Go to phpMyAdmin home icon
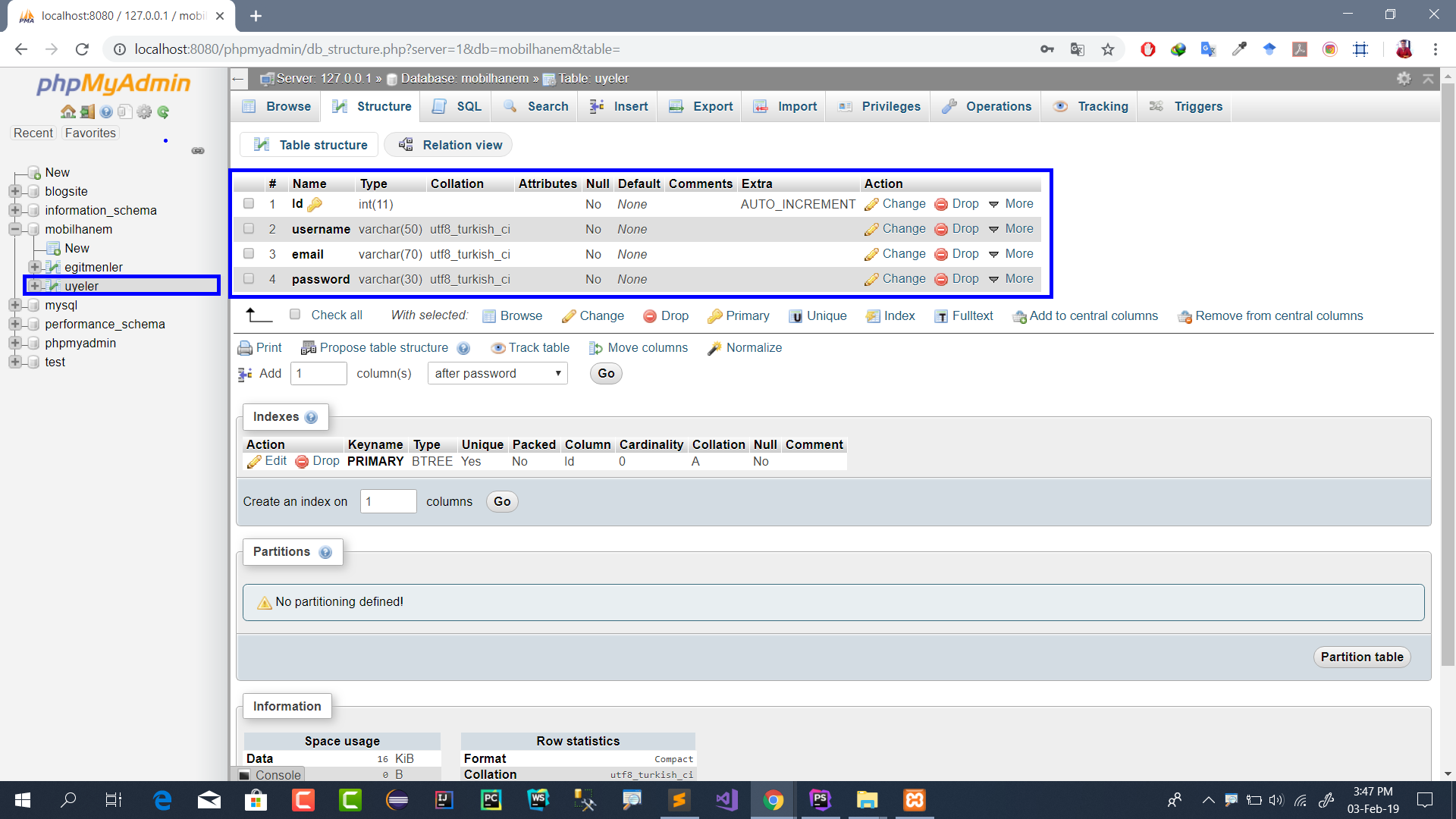 pyautogui.click(x=68, y=112)
